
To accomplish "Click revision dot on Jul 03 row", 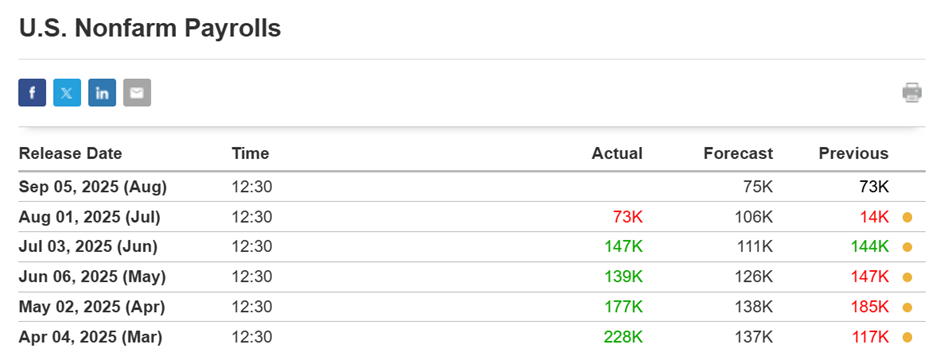I will point(907,247).
